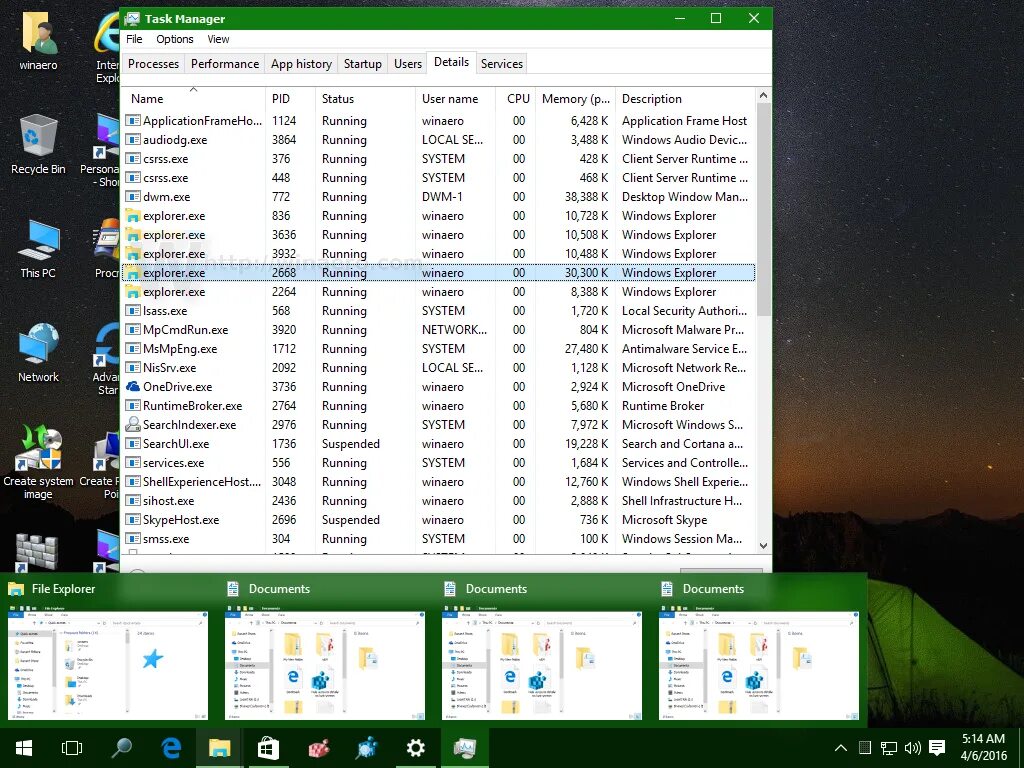Image resolution: width=1024 pixels, height=768 pixels.
Task: Click the vertical scrollbar thumb in process list
Action: (763, 209)
